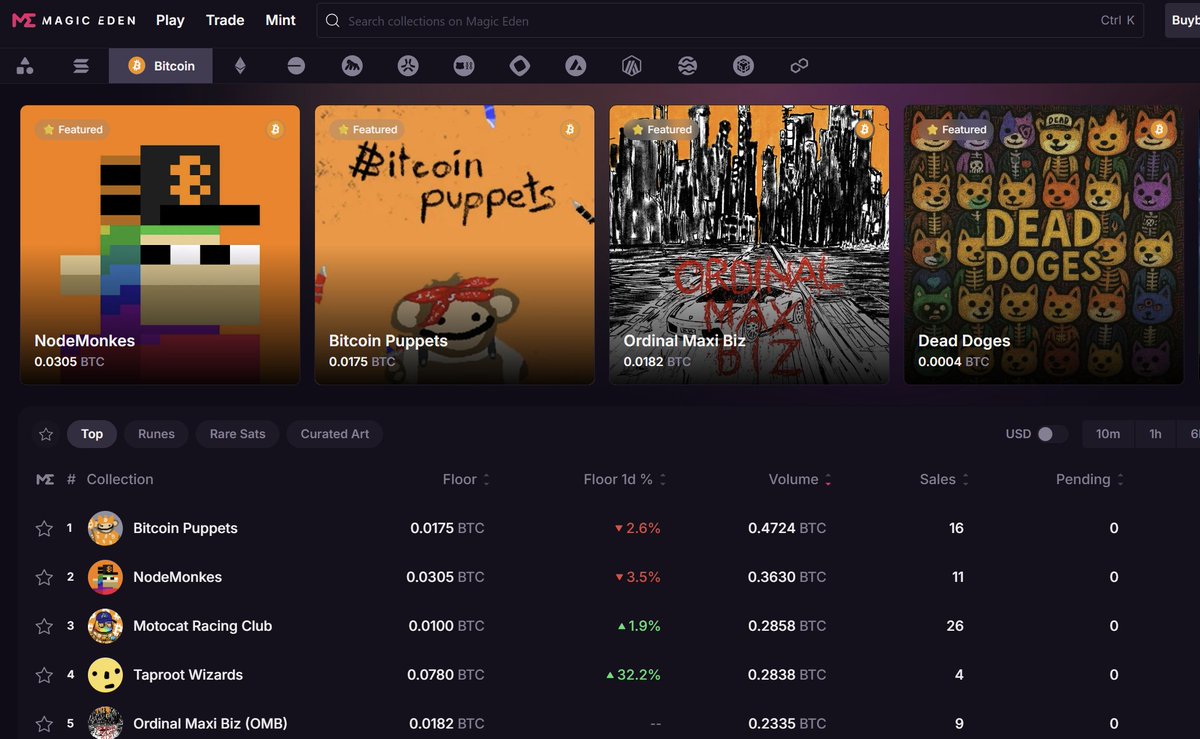Open the featured Ordinal Maxi Biz card

[749, 245]
